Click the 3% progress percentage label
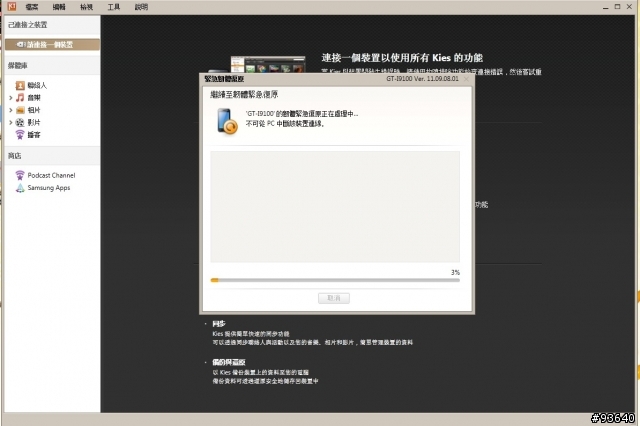The height and width of the screenshot is (426, 640). pyautogui.click(x=456, y=272)
